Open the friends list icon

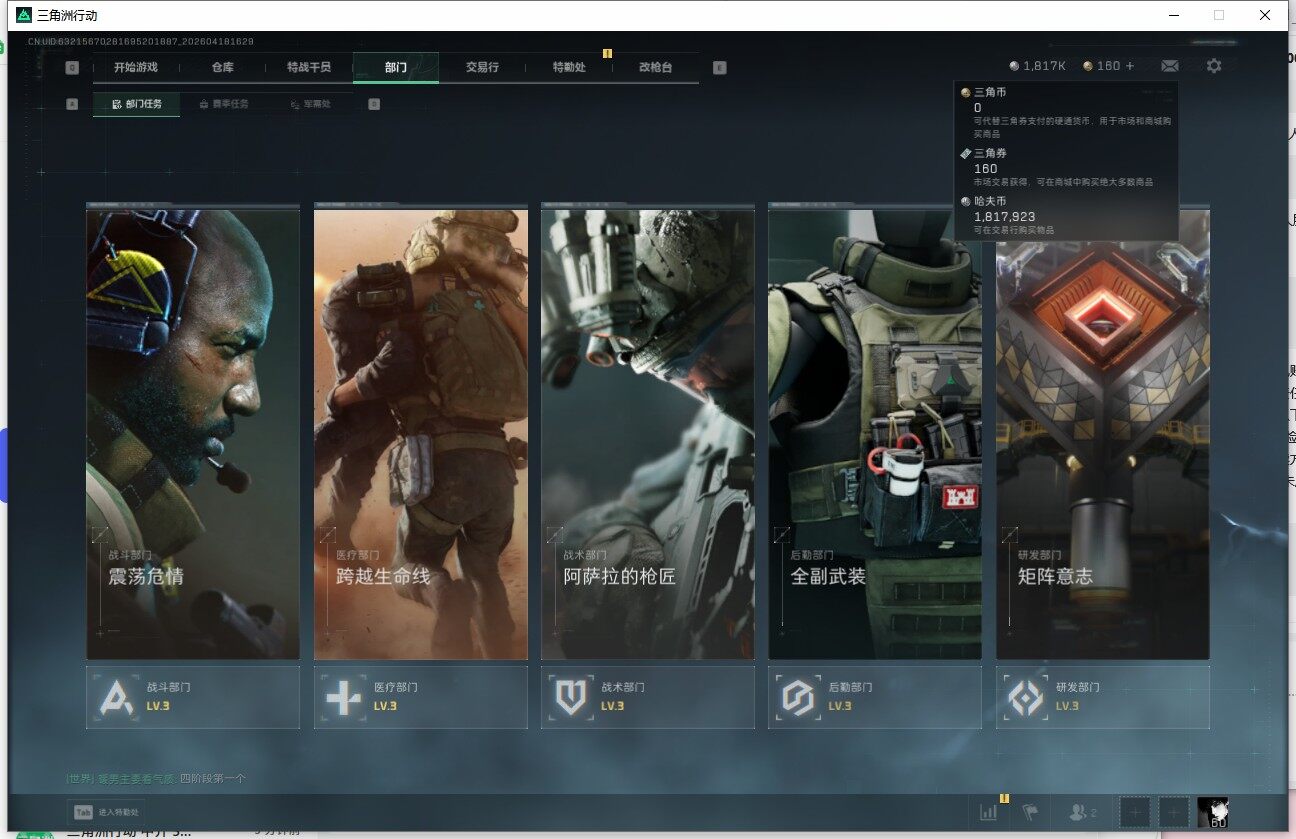tap(1083, 813)
